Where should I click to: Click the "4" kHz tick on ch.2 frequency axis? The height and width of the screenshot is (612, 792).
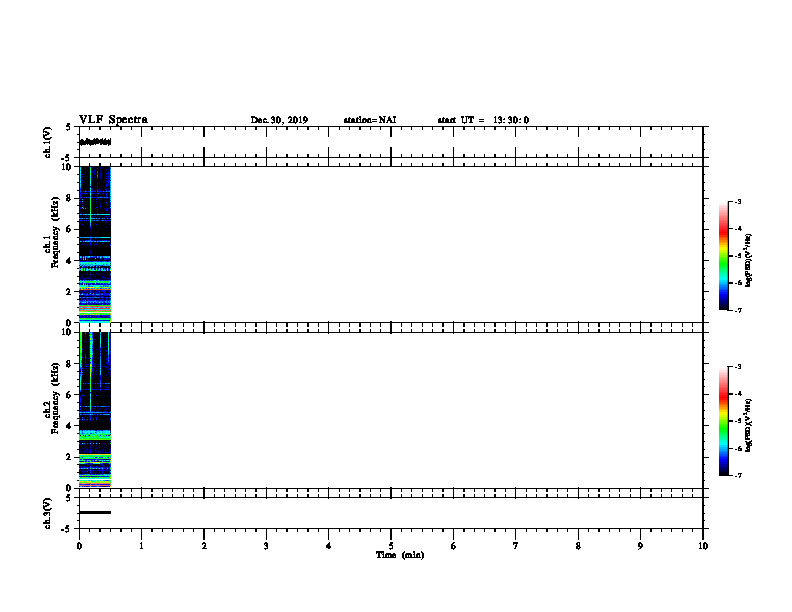coord(69,426)
